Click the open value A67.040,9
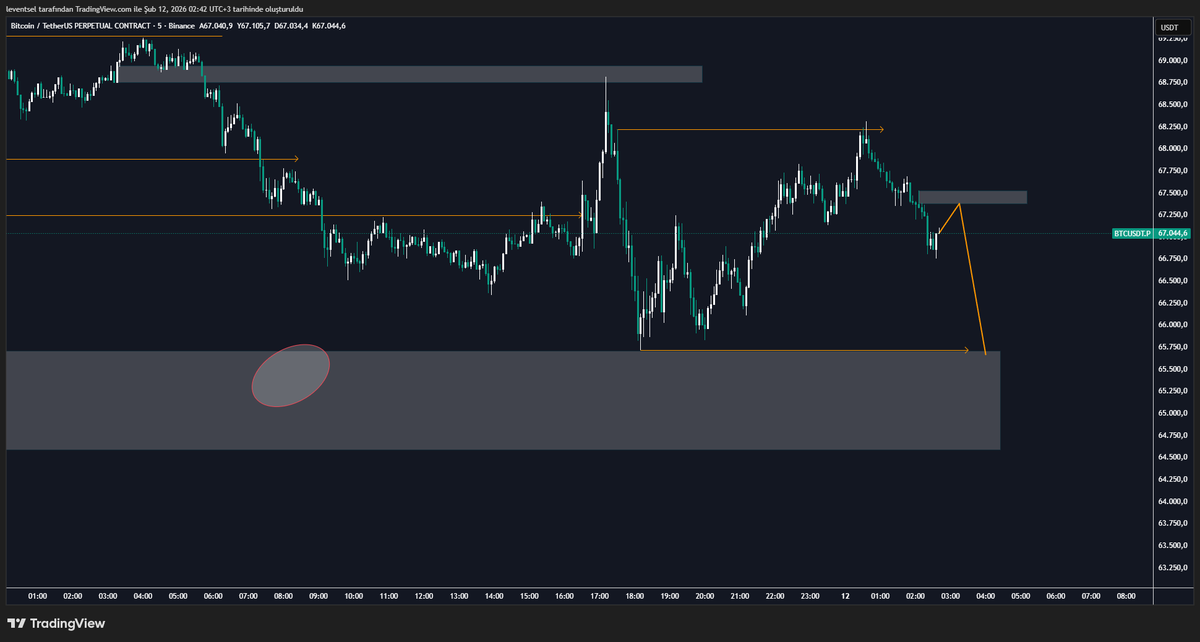This screenshot has width=1200, height=642. (216, 24)
